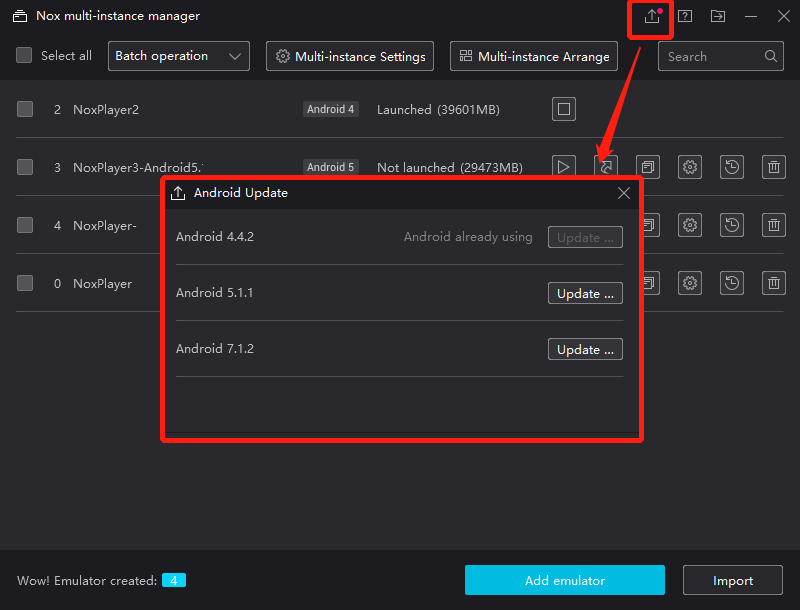The image size is (800, 610).
Task: Open settings gear for NoxPlayer row 0
Action: [690, 283]
